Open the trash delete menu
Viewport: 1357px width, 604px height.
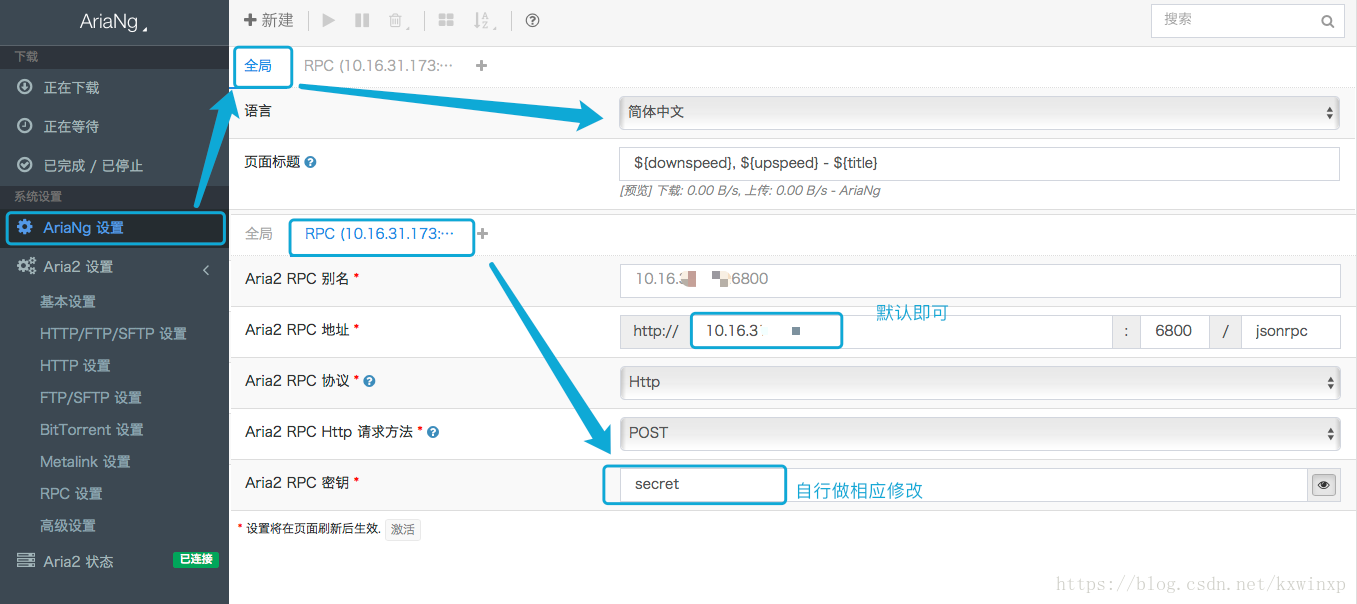tap(398, 20)
